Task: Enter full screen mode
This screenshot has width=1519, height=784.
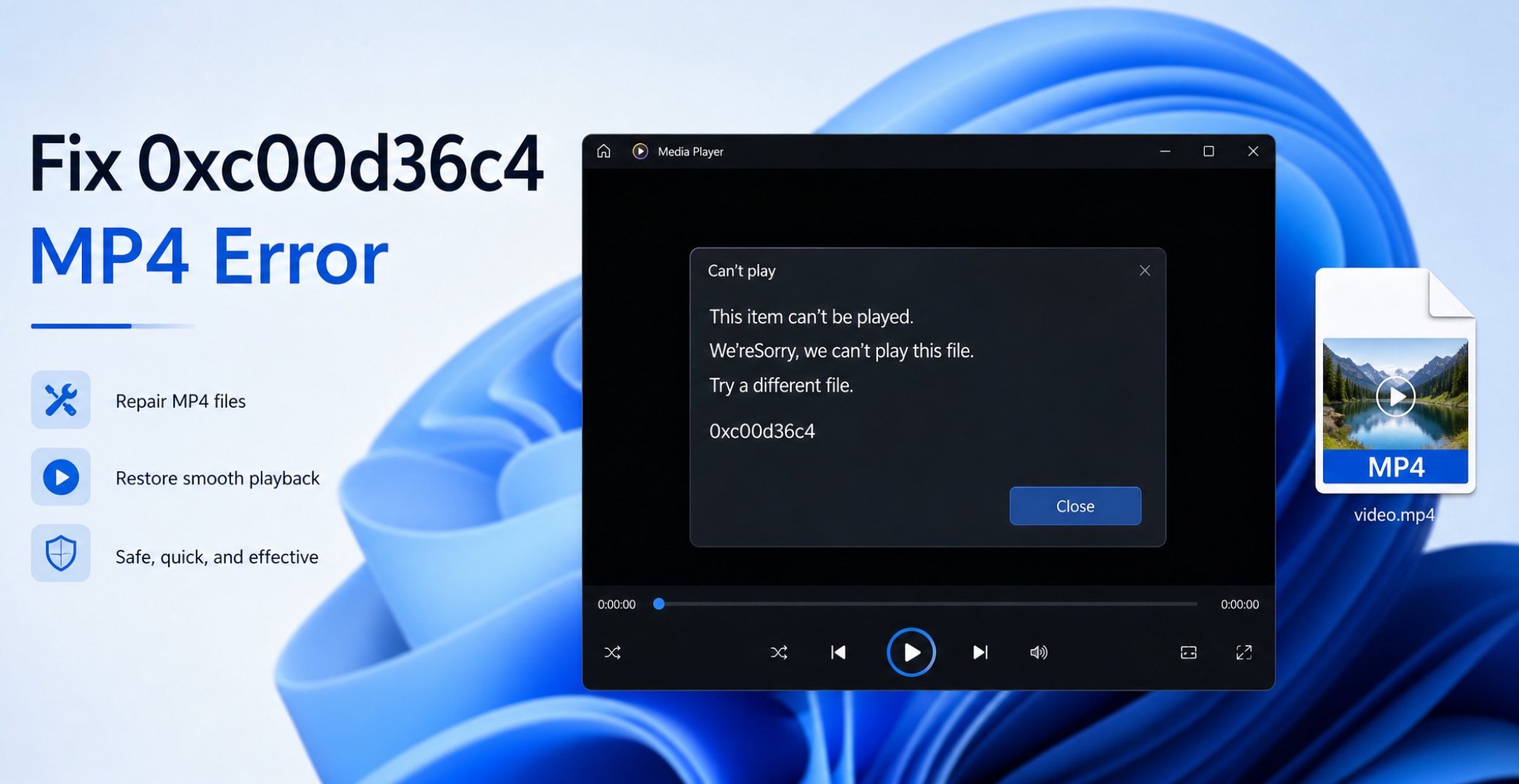Action: click(x=1243, y=652)
